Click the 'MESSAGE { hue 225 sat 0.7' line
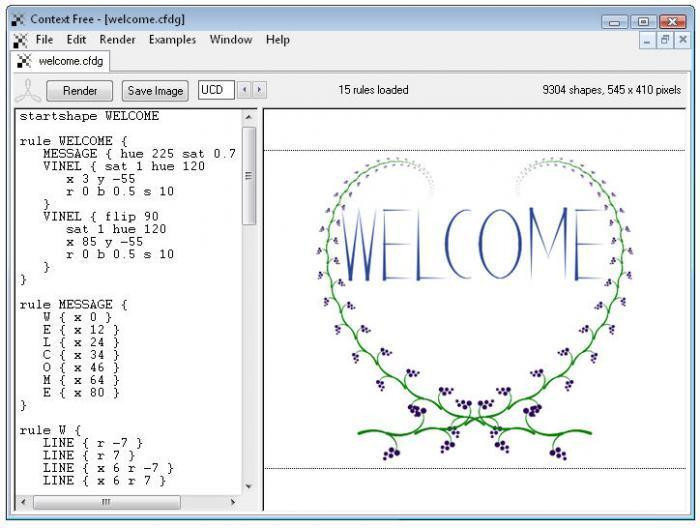This screenshot has height=528, width=700. click(x=139, y=154)
